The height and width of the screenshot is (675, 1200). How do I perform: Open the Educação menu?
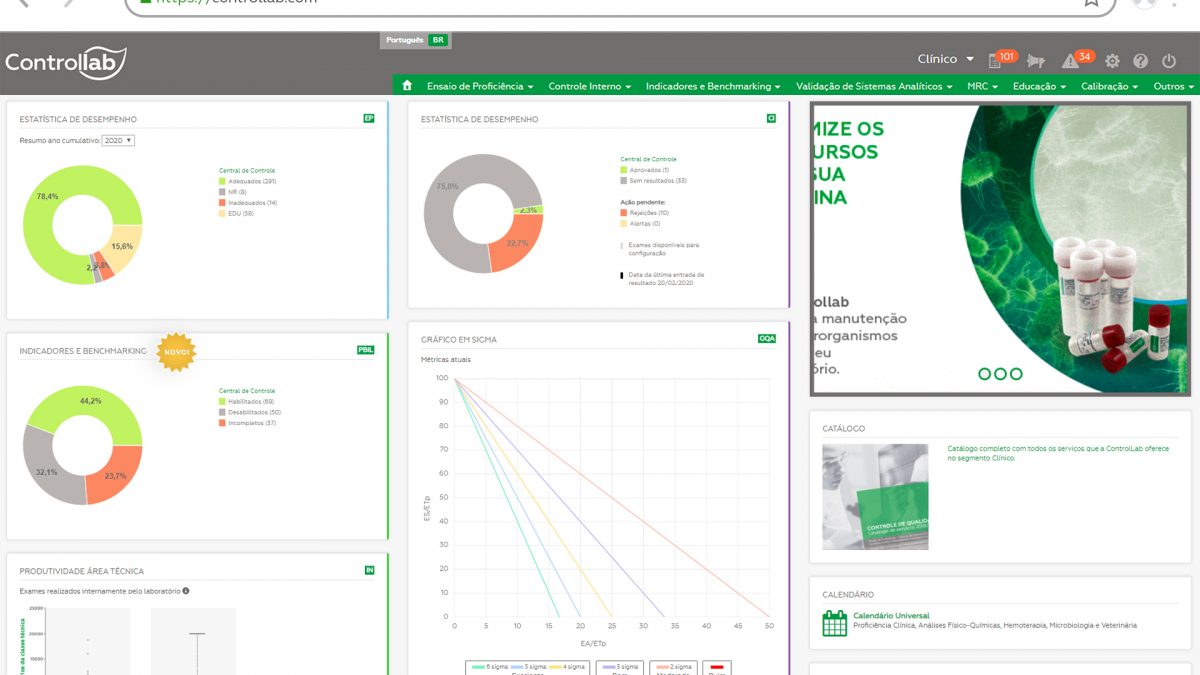[x=1039, y=87]
